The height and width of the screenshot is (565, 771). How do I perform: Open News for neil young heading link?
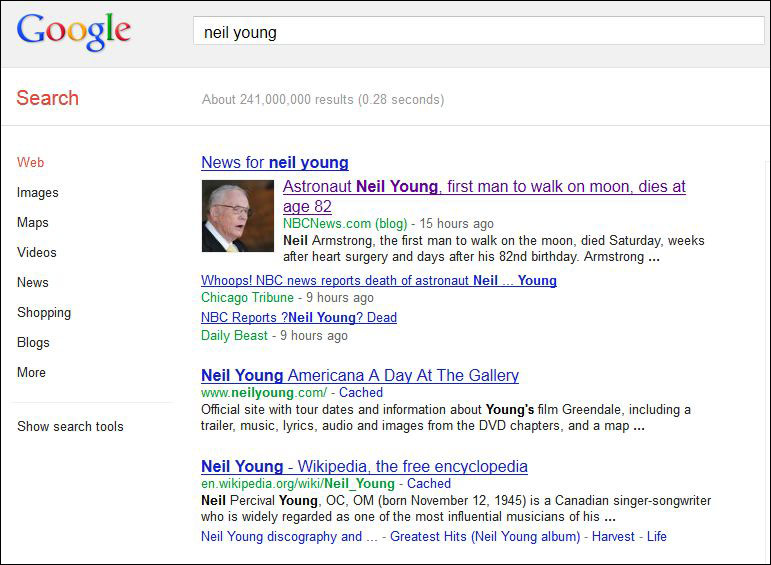(x=275, y=162)
